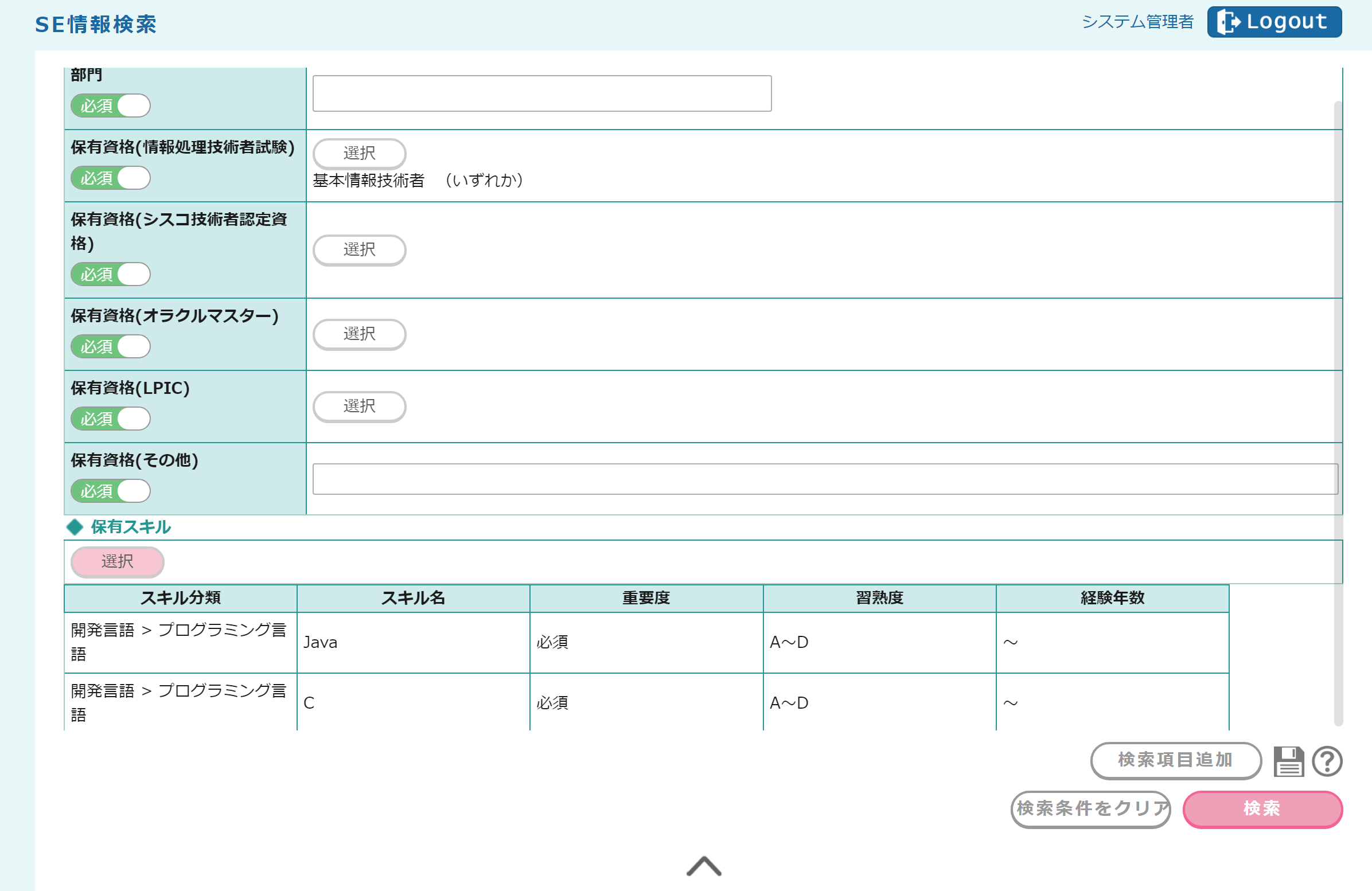Toggle 必須 switch for 保有資格(その他)
Viewport: 1372px width, 891px height.
point(111,491)
